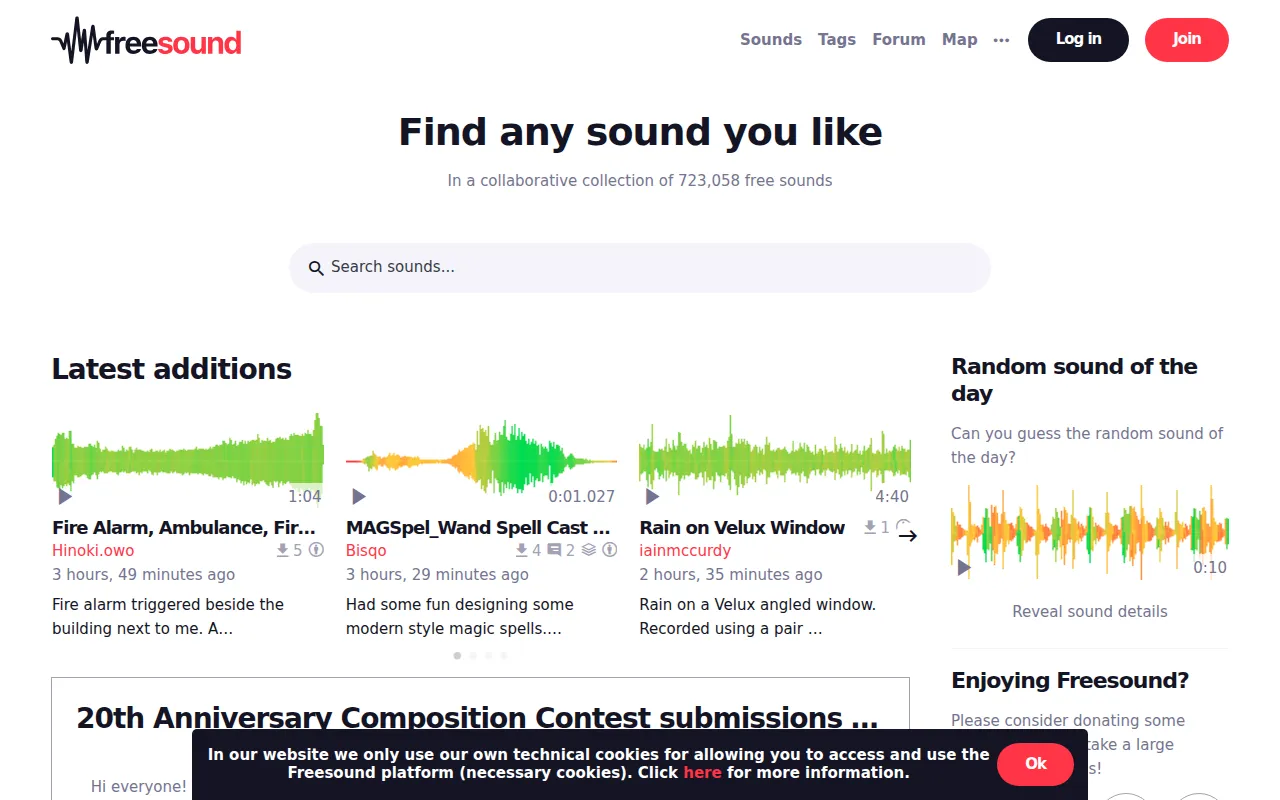The image size is (1280, 800).
Task: Click the Rain on Velux Window waveform
Action: tap(775, 460)
